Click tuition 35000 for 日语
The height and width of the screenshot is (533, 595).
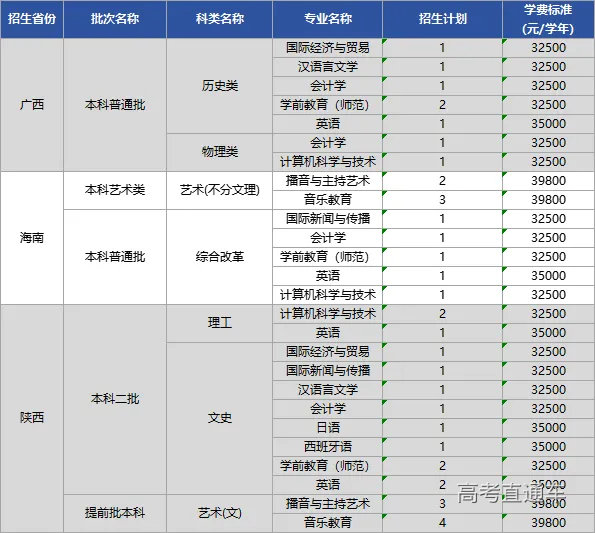click(548, 428)
